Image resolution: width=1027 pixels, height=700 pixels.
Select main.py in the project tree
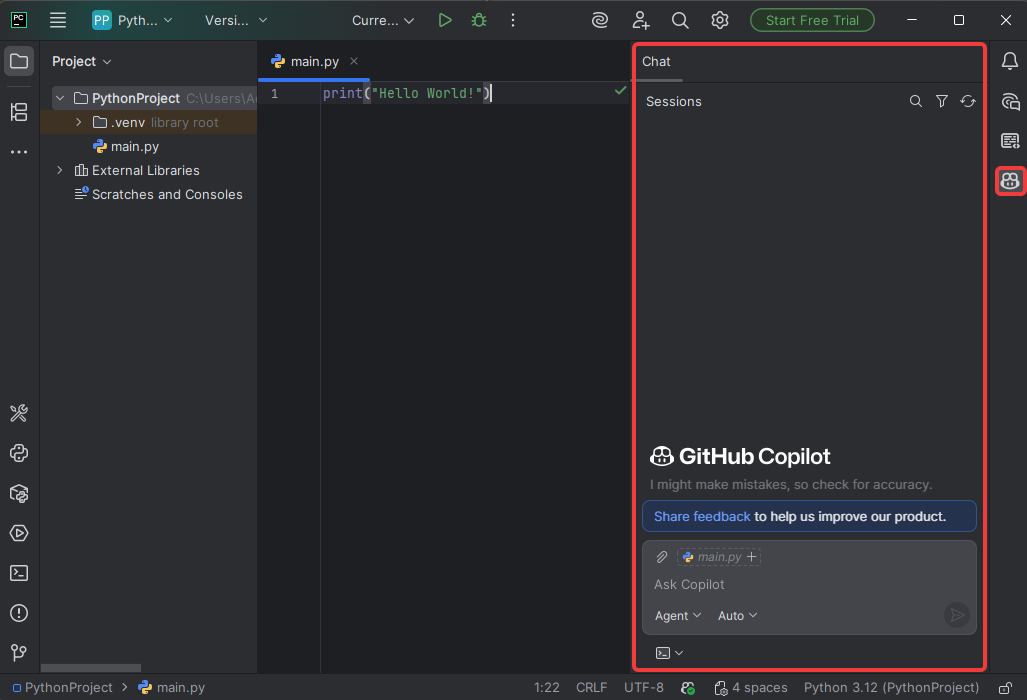pos(134,147)
